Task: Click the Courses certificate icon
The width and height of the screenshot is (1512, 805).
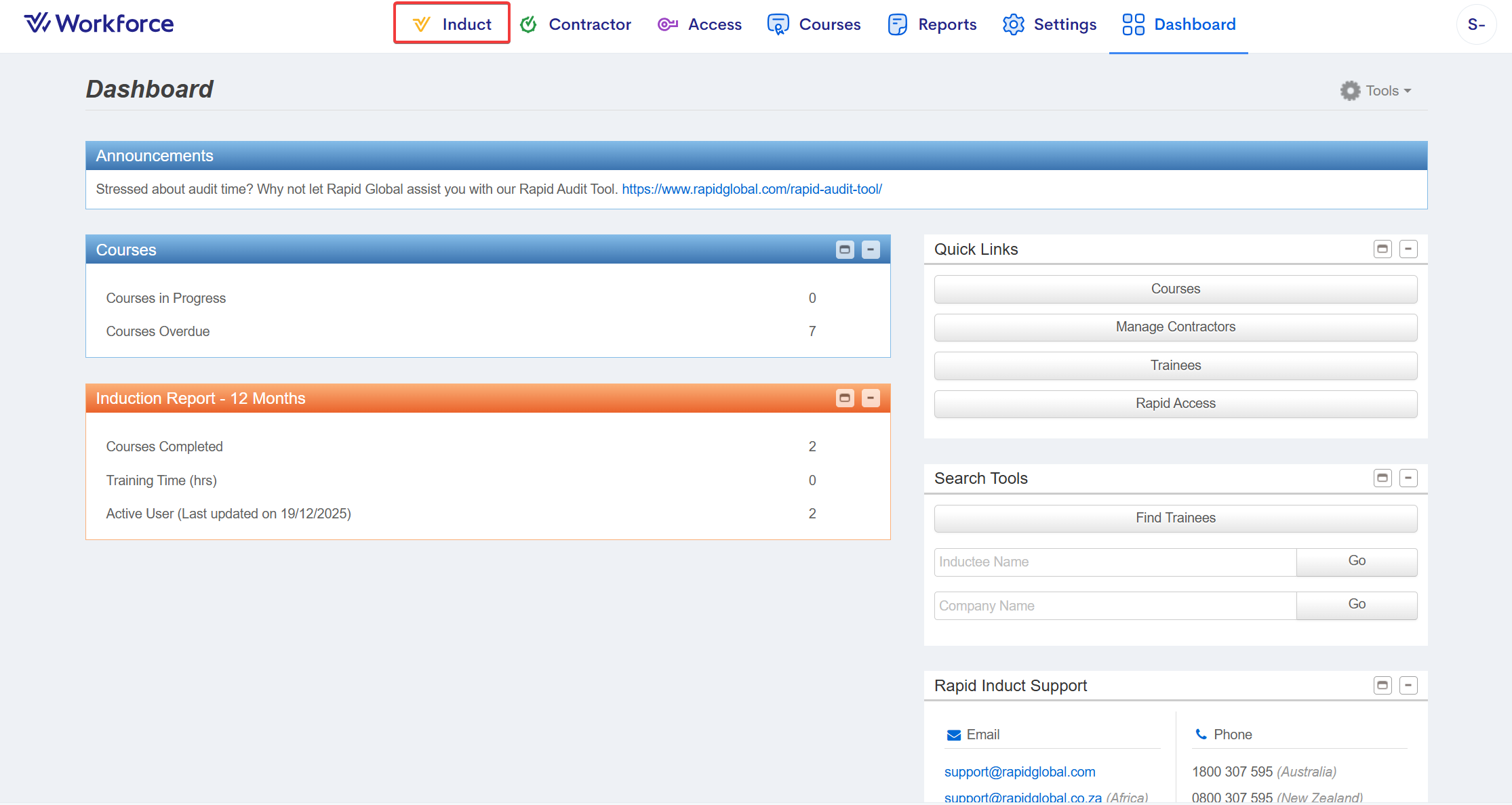Action: [778, 24]
